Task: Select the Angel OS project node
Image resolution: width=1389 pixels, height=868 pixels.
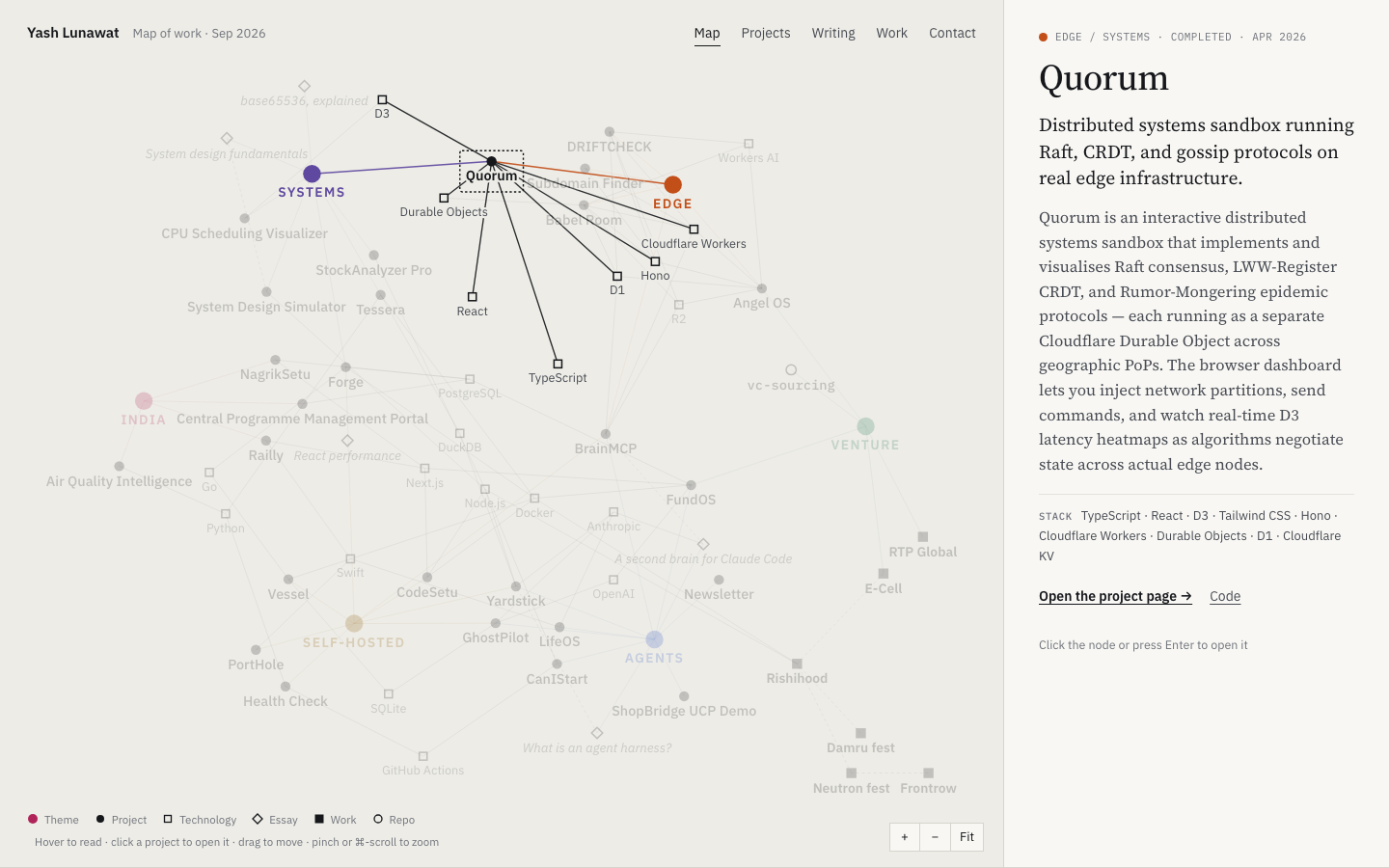Action: pyautogui.click(x=762, y=288)
